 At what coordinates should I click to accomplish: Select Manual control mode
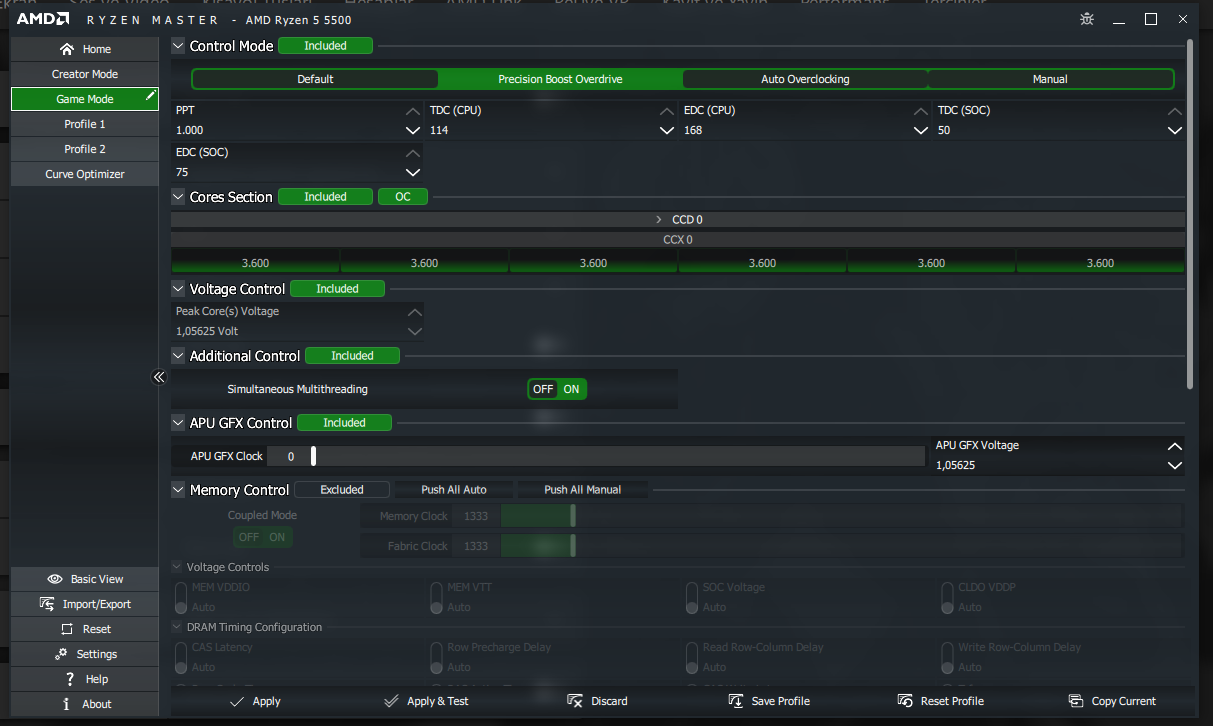1050,79
